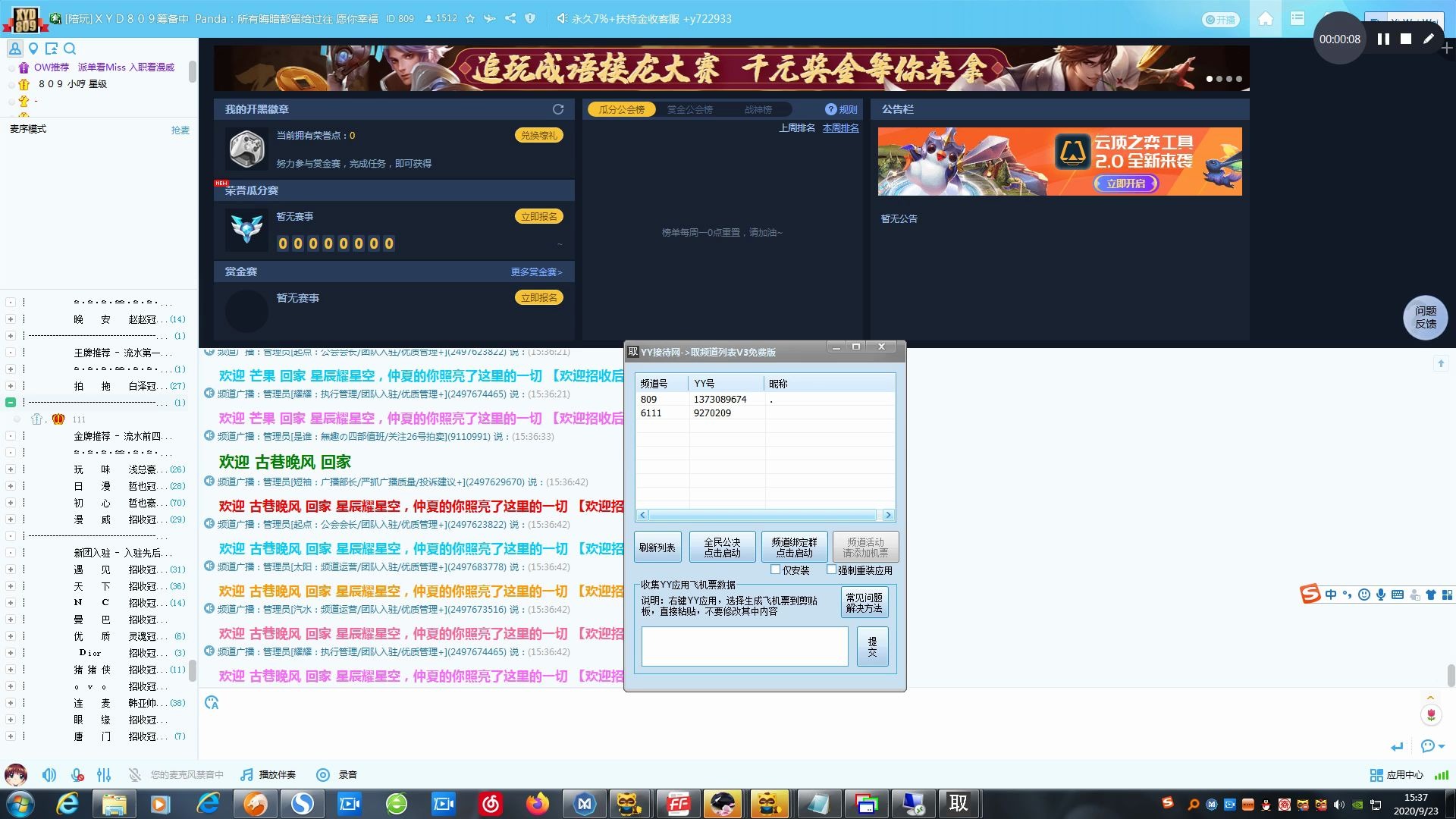Click 立即开启 on 云顶之弈 banner

pos(1126,184)
